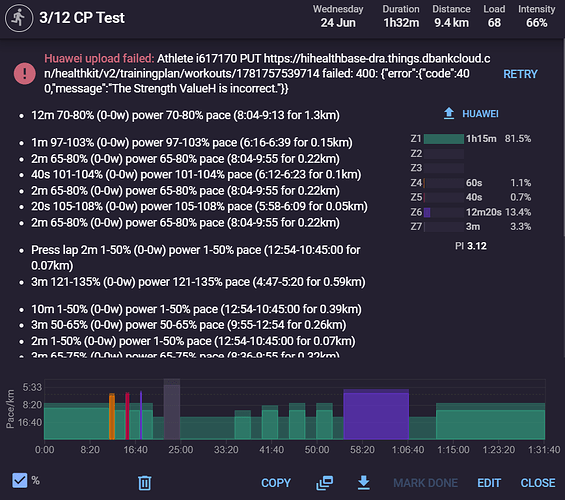
Task: Mark the workout as done
Action: 425,483
